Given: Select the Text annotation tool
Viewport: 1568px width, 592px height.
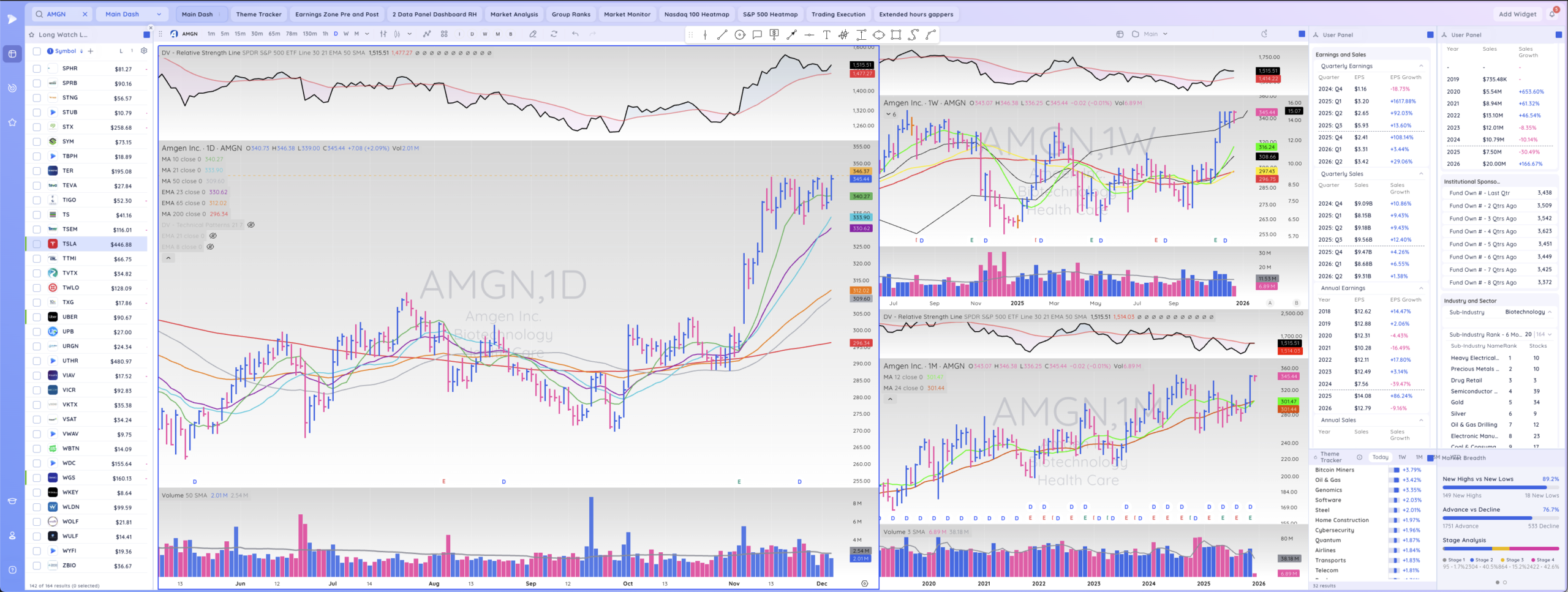Looking at the screenshot, I should point(826,35).
